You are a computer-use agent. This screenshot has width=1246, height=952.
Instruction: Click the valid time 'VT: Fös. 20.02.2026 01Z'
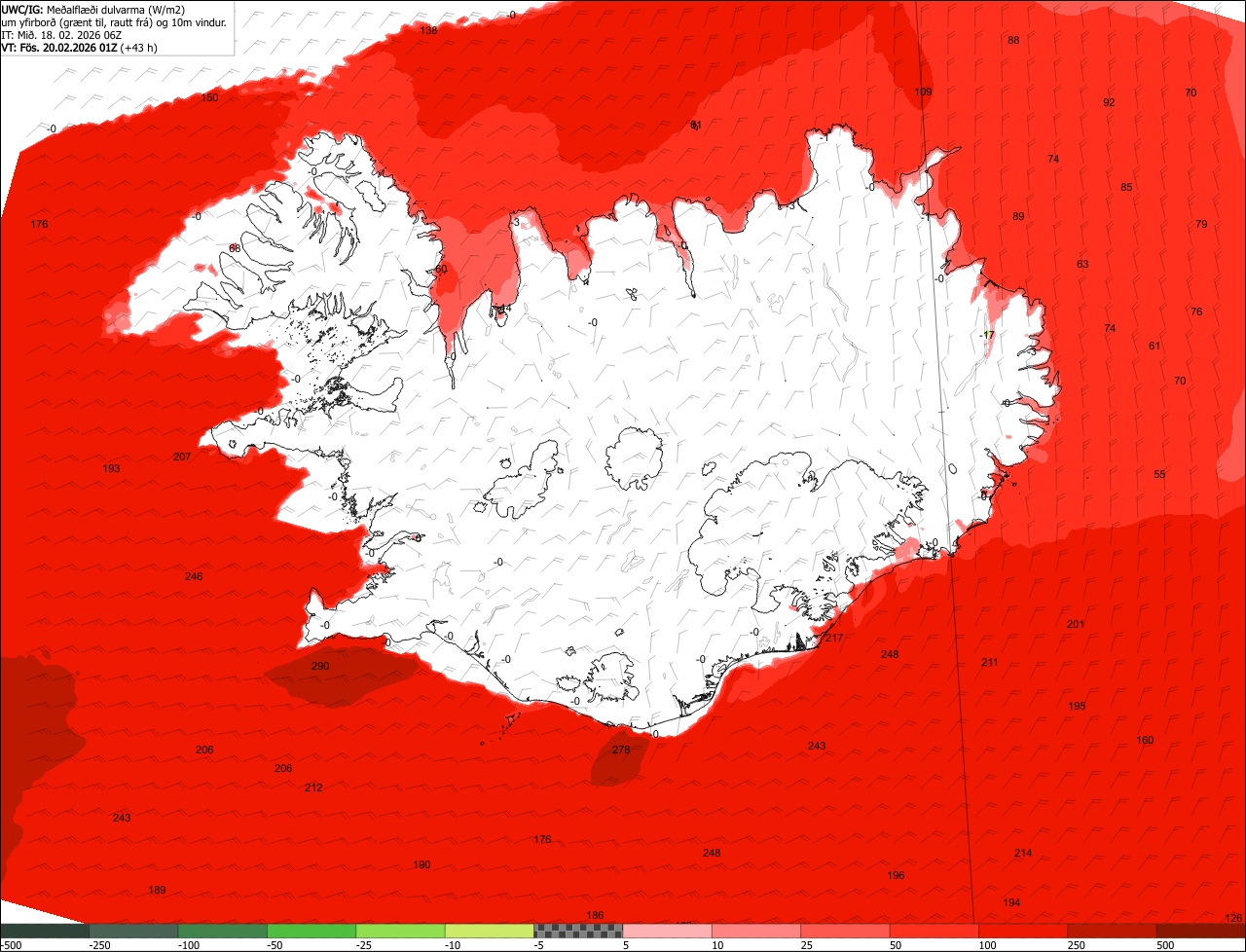[x=59, y=47]
